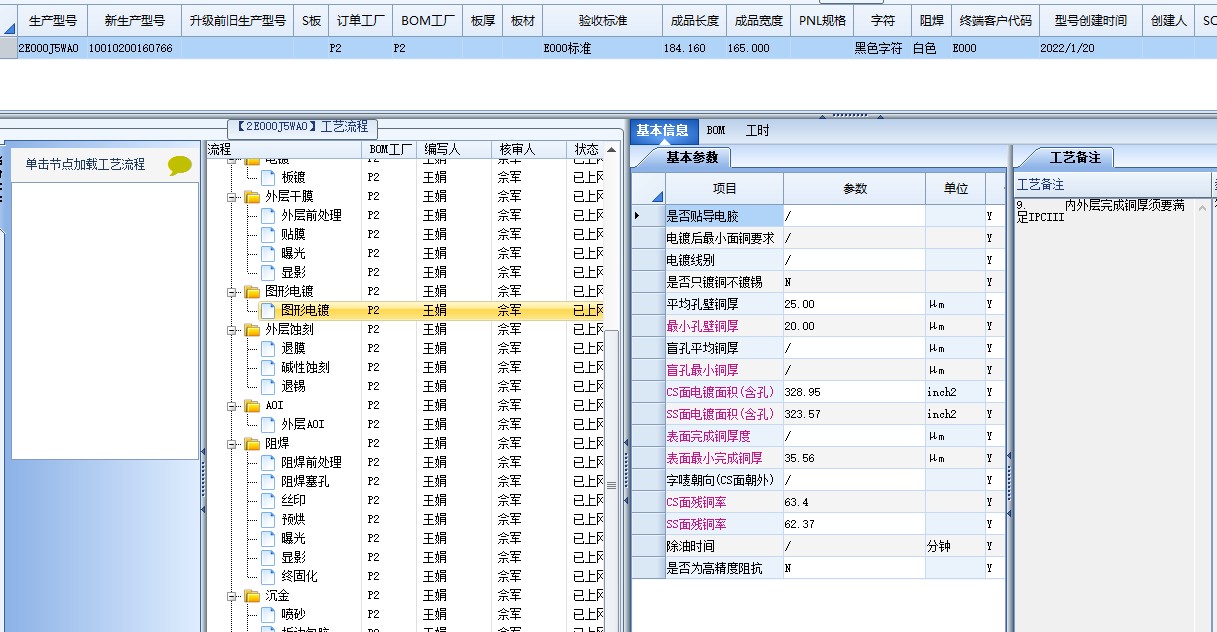Screen dimensions: 1217x632
Task: Click the folder icon beside 外层蚀刻
Action: (x=251, y=329)
